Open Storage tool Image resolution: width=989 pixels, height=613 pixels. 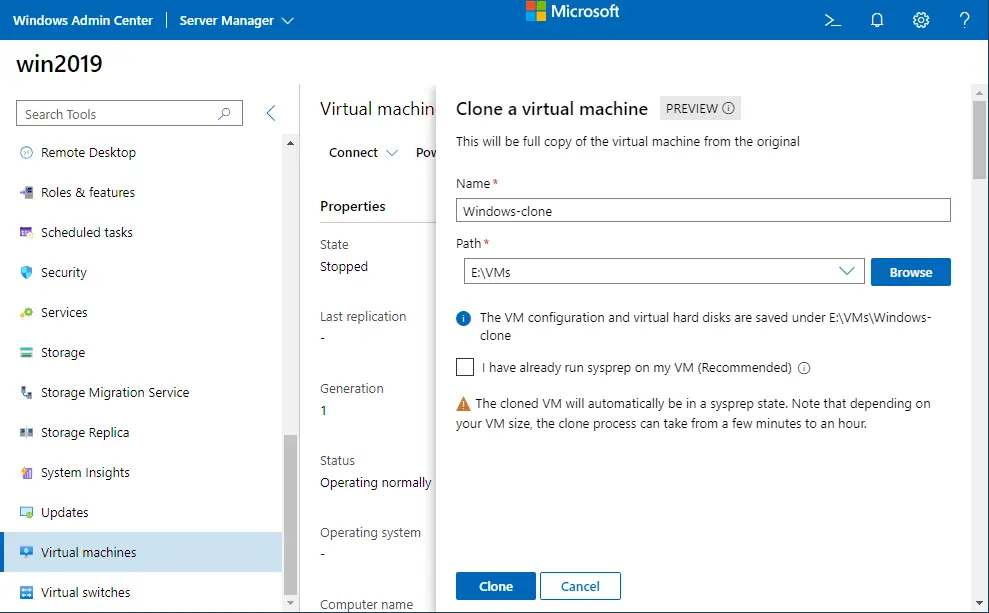coord(142,353)
